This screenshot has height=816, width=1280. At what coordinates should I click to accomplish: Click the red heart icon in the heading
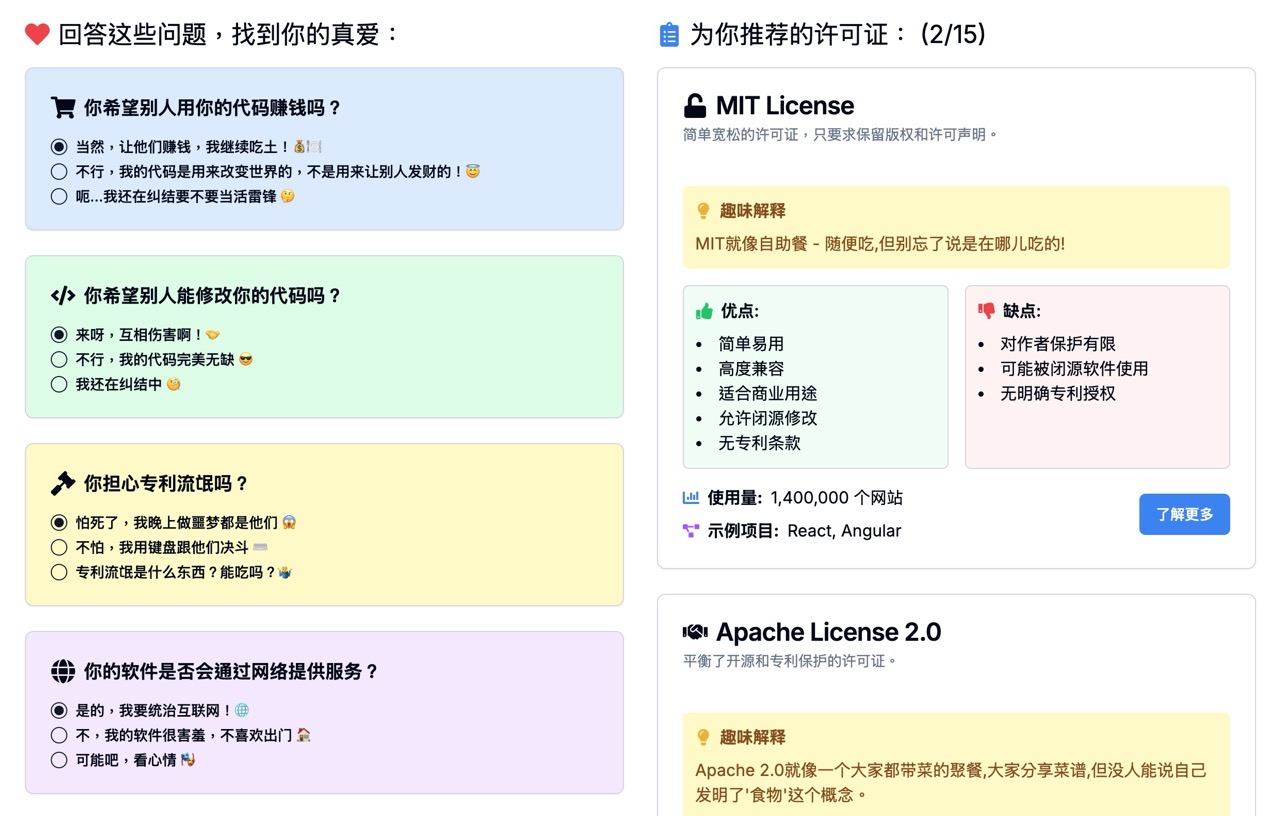click(37, 35)
